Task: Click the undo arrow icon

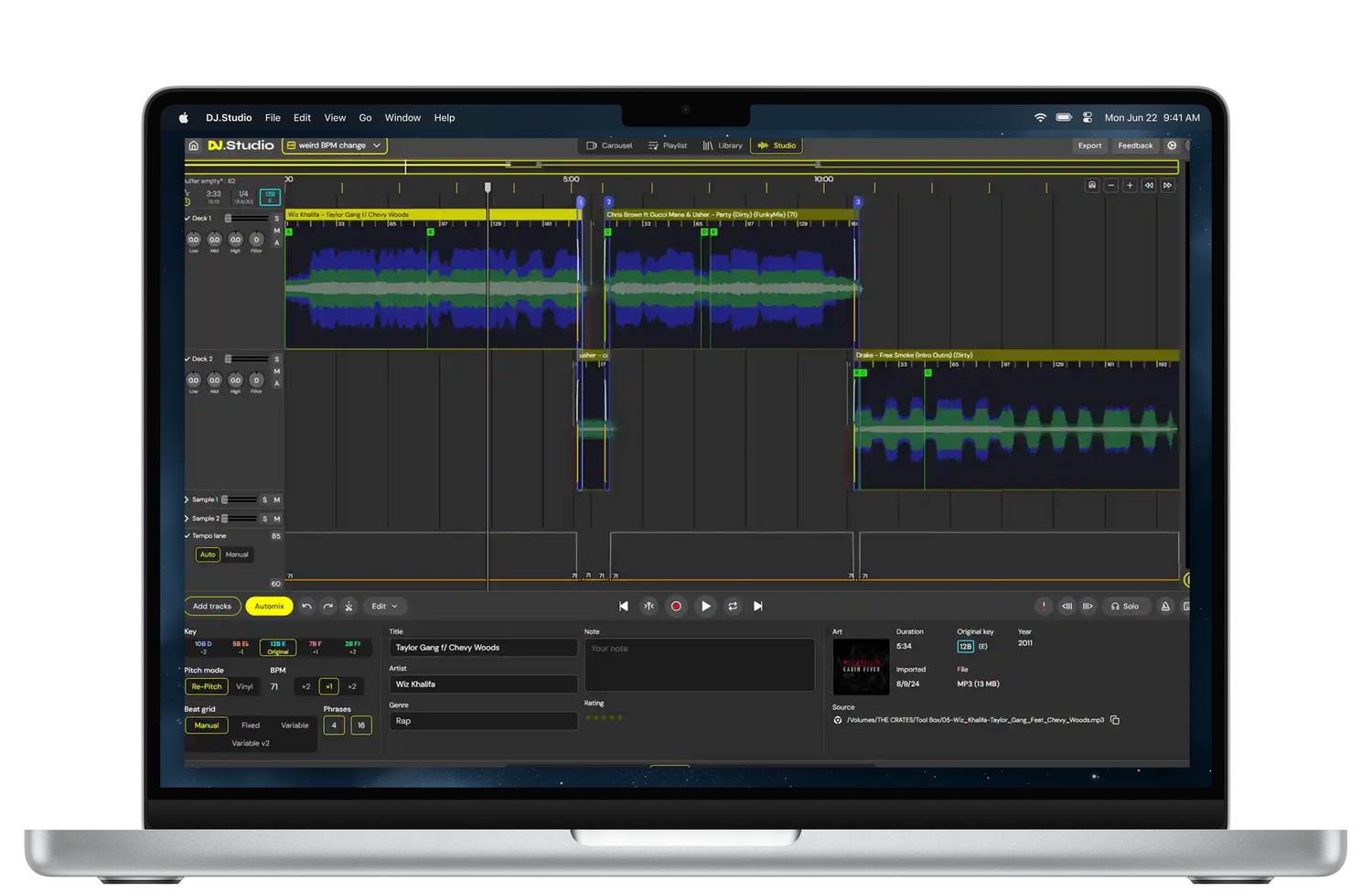Action: pyautogui.click(x=307, y=607)
